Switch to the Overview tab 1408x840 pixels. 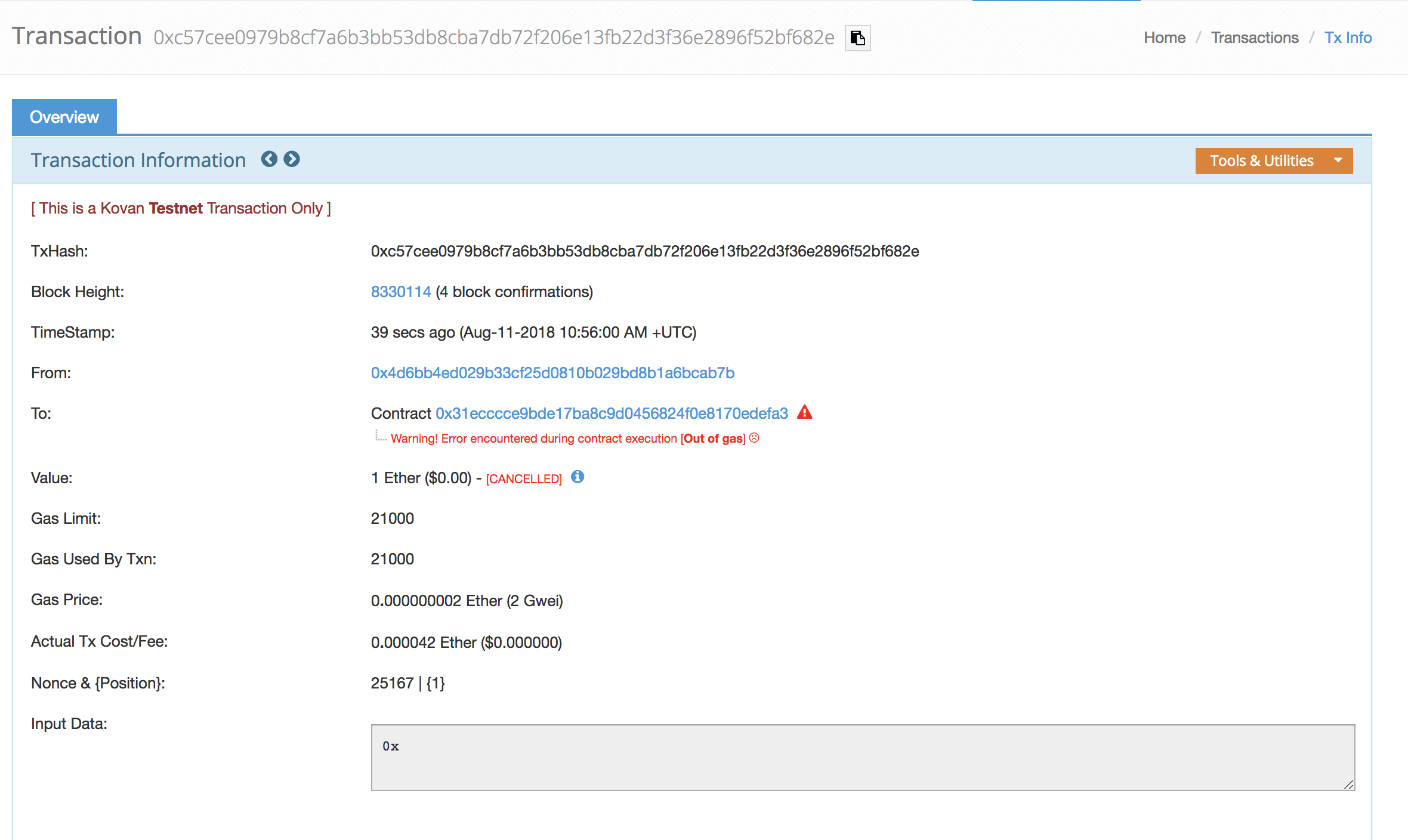(64, 116)
